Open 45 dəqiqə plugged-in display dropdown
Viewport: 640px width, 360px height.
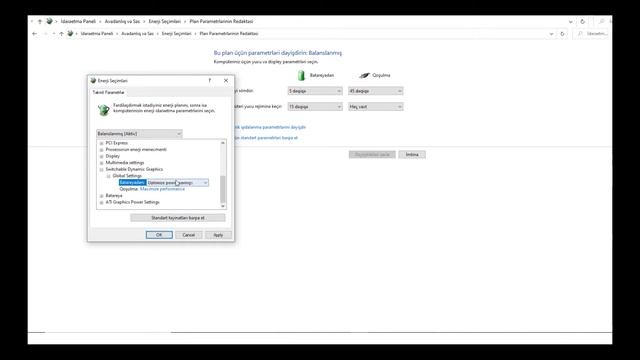tap(376, 91)
